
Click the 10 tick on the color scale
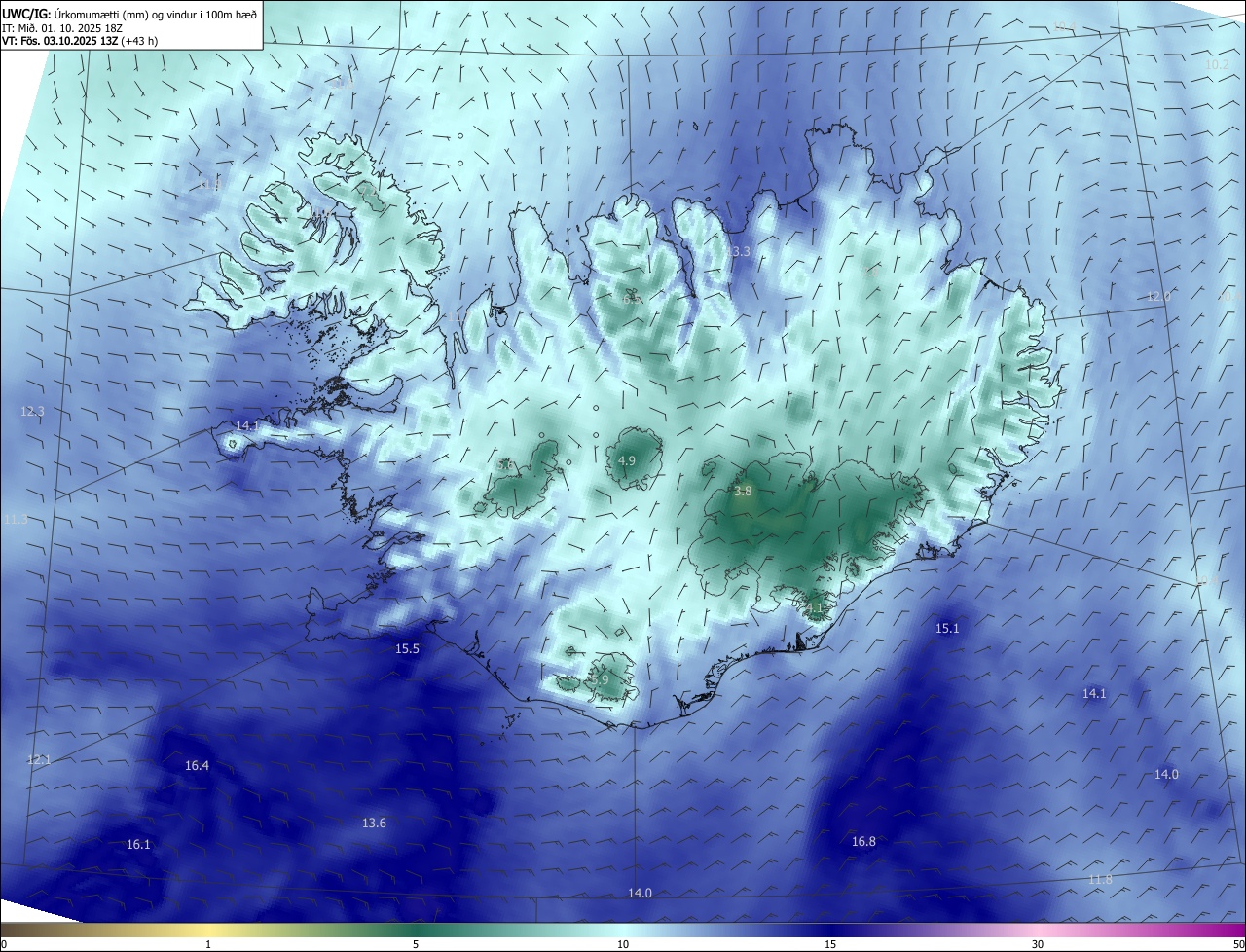click(623, 944)
